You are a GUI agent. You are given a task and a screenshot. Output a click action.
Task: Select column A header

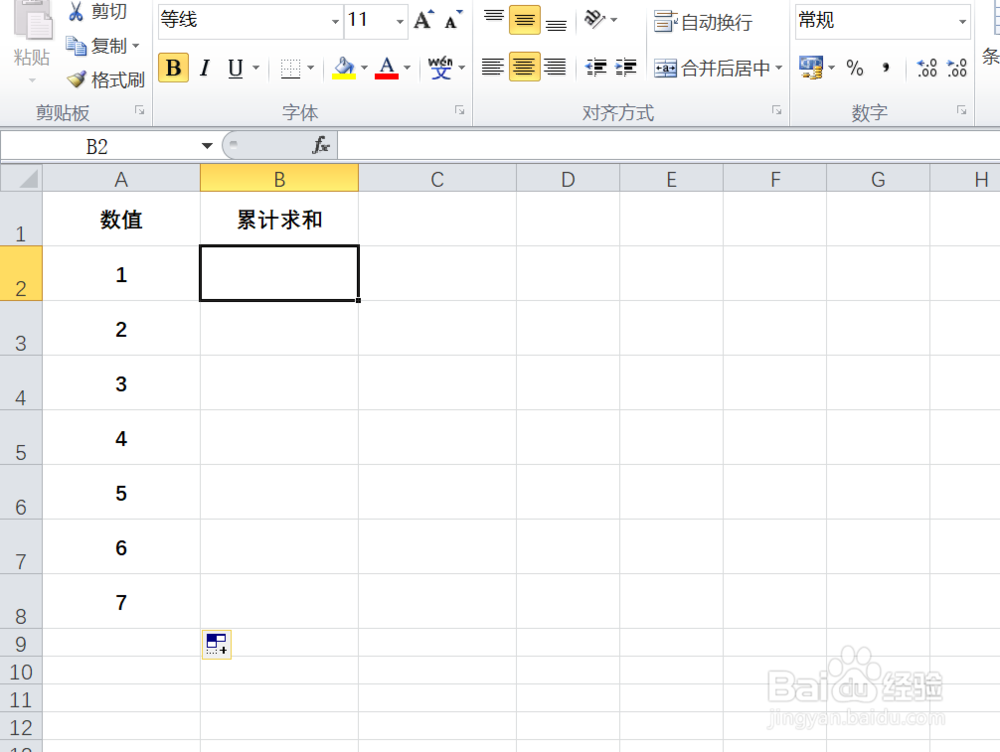pos(121,179)
